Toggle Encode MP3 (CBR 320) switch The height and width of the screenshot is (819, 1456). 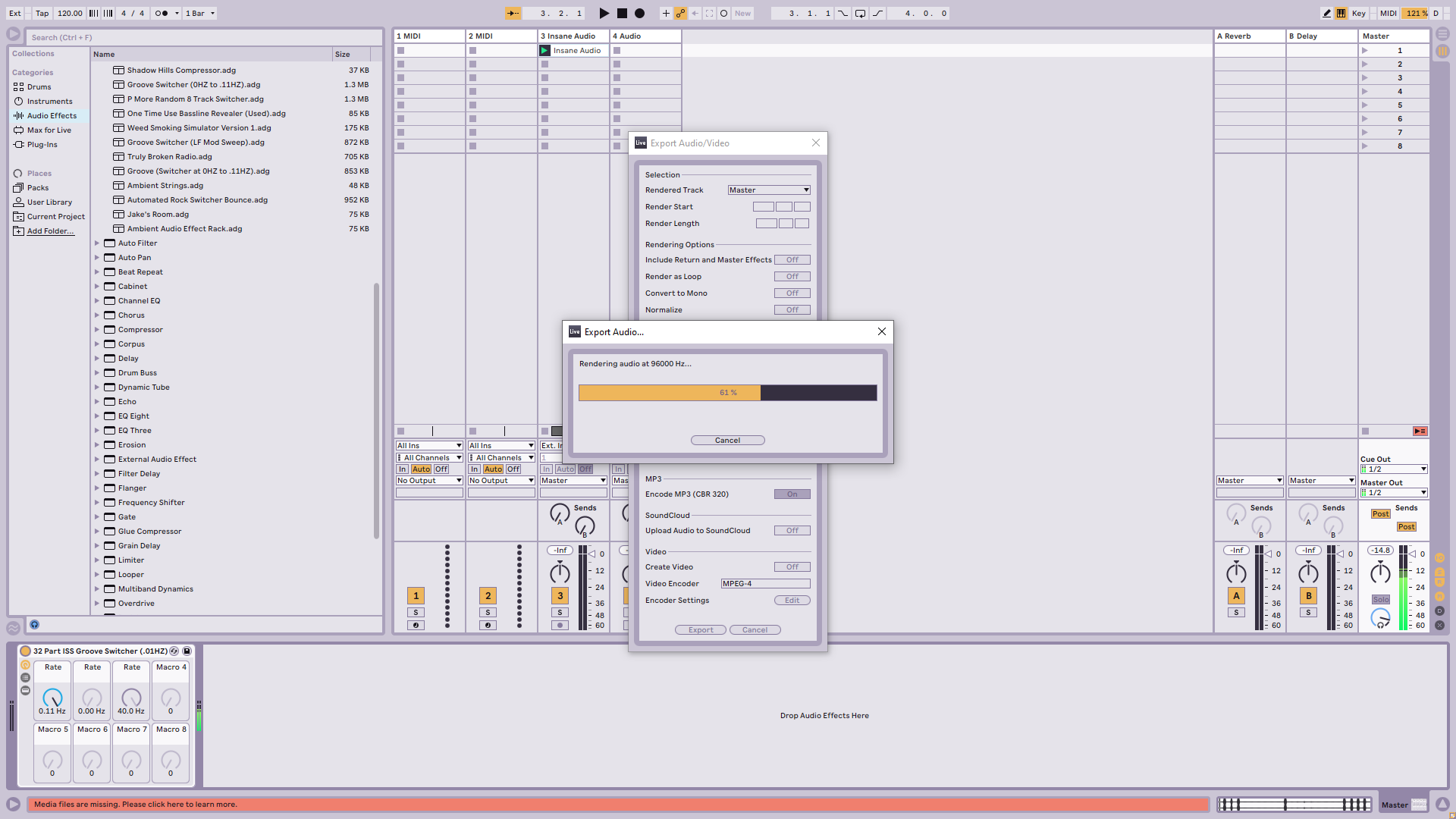click(x=792, y=494)
